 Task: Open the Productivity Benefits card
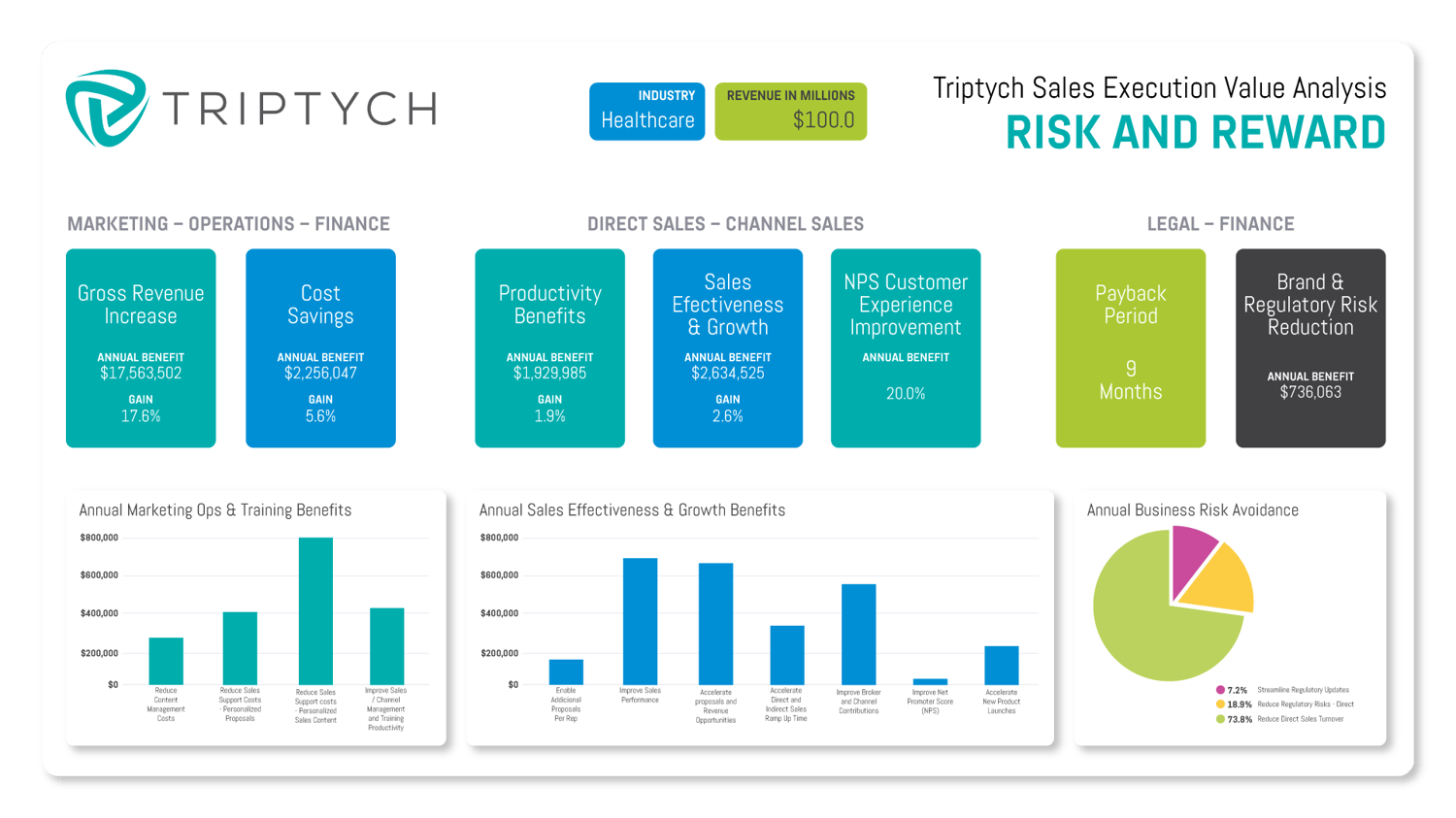tap(549, 347)
